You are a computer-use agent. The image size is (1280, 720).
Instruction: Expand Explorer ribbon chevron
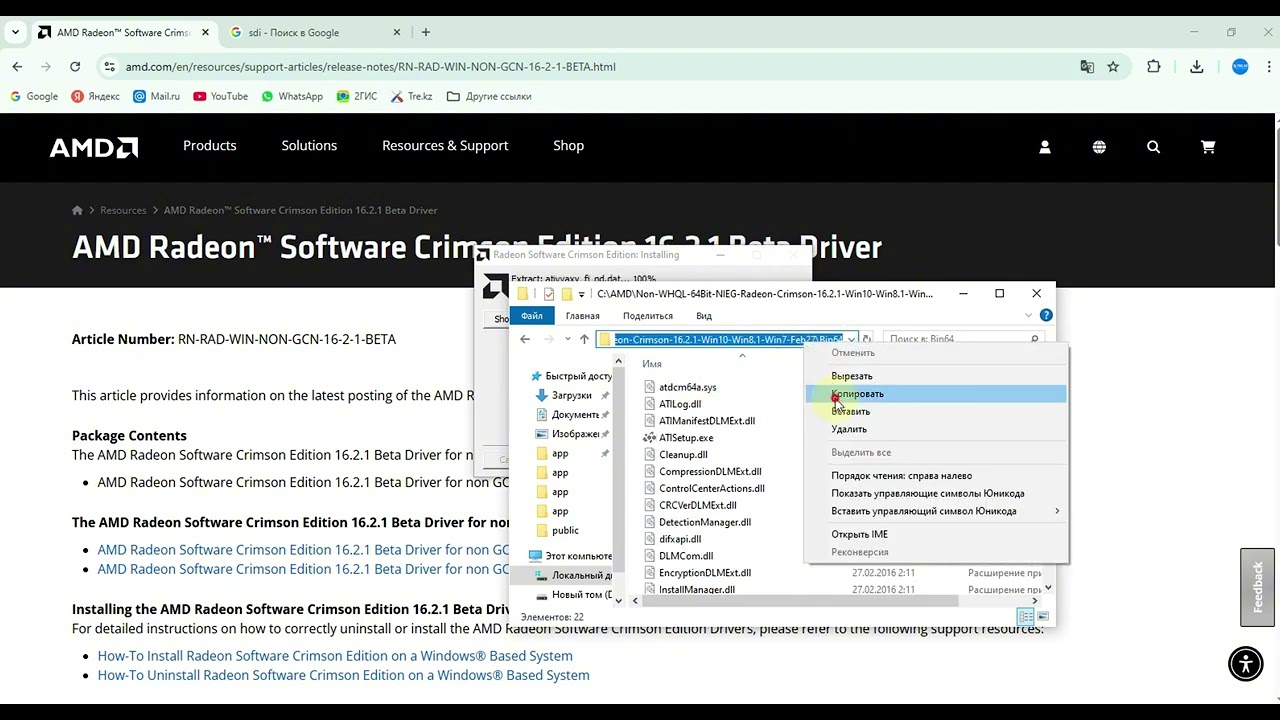[1029, 316]
